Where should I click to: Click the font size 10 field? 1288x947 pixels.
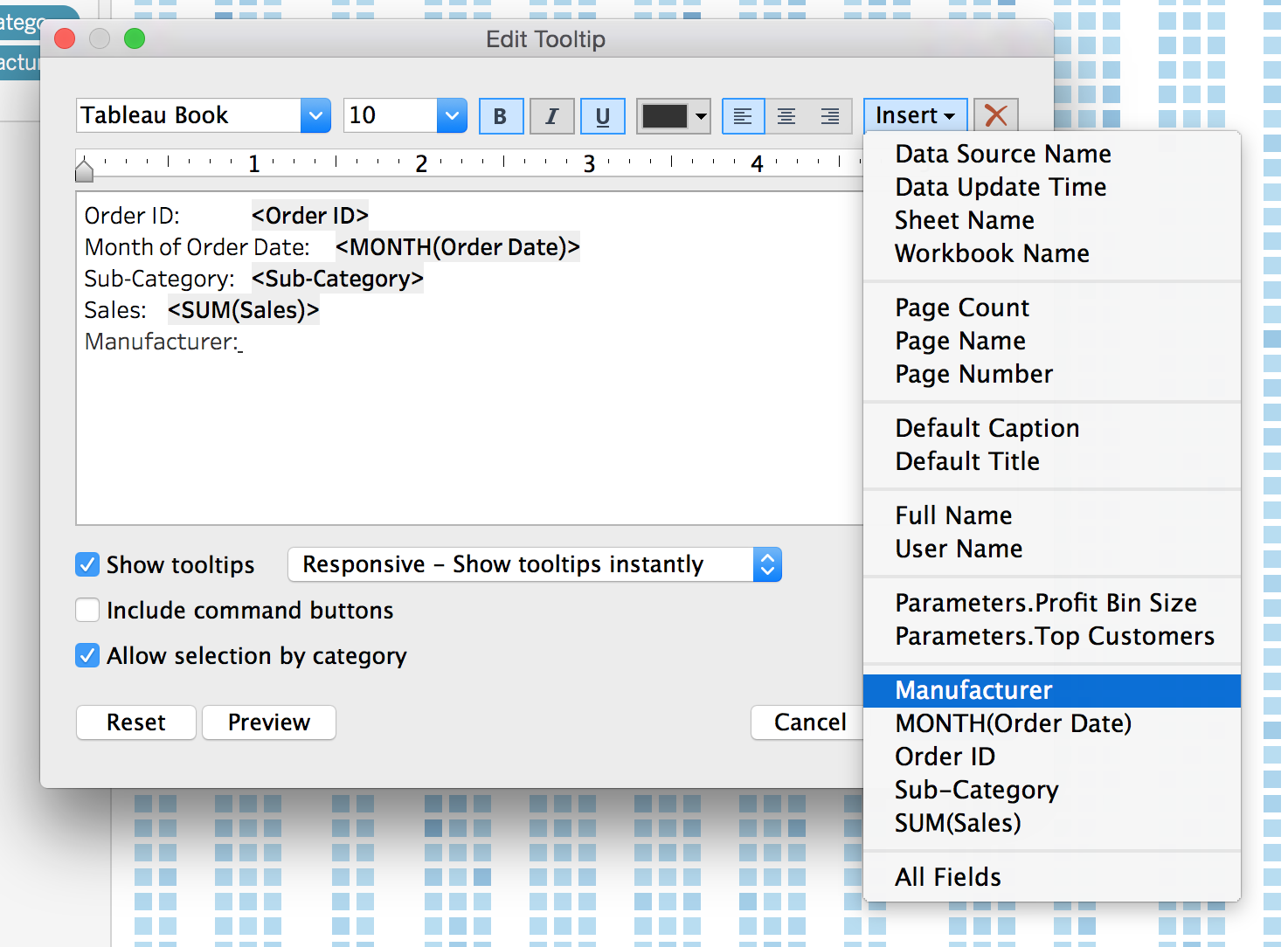point(391,115)
